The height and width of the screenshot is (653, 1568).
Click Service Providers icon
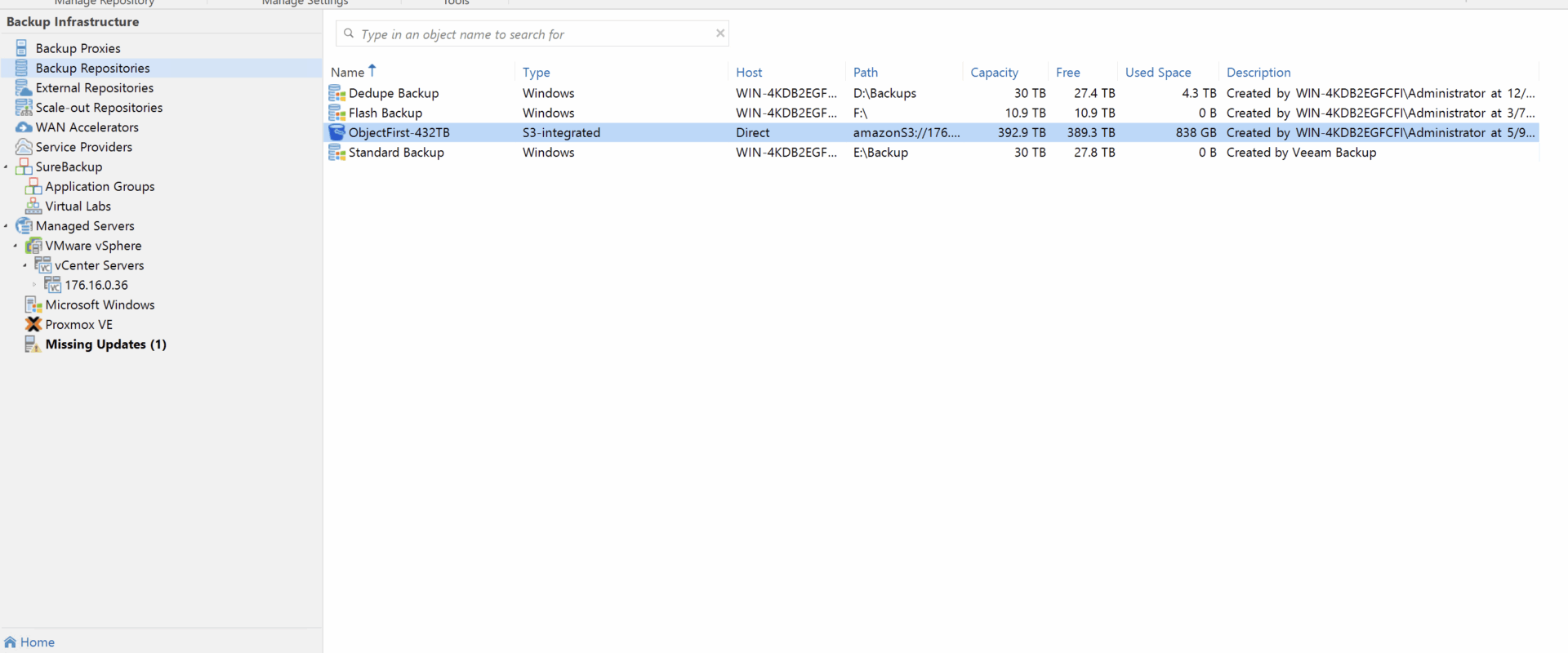tap(24, 147)
